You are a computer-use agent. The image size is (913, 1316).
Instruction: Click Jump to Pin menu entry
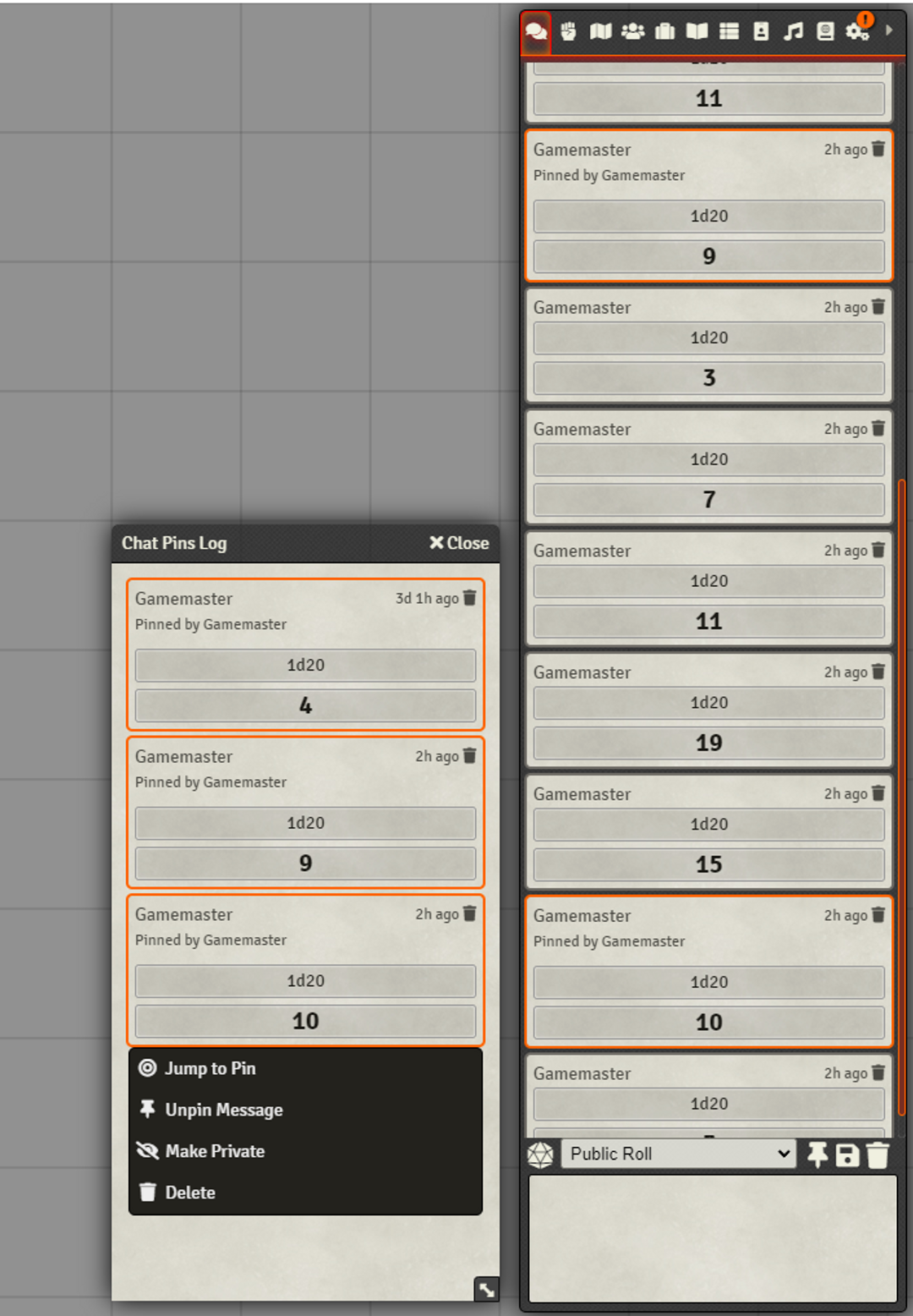pos(210,1068)
